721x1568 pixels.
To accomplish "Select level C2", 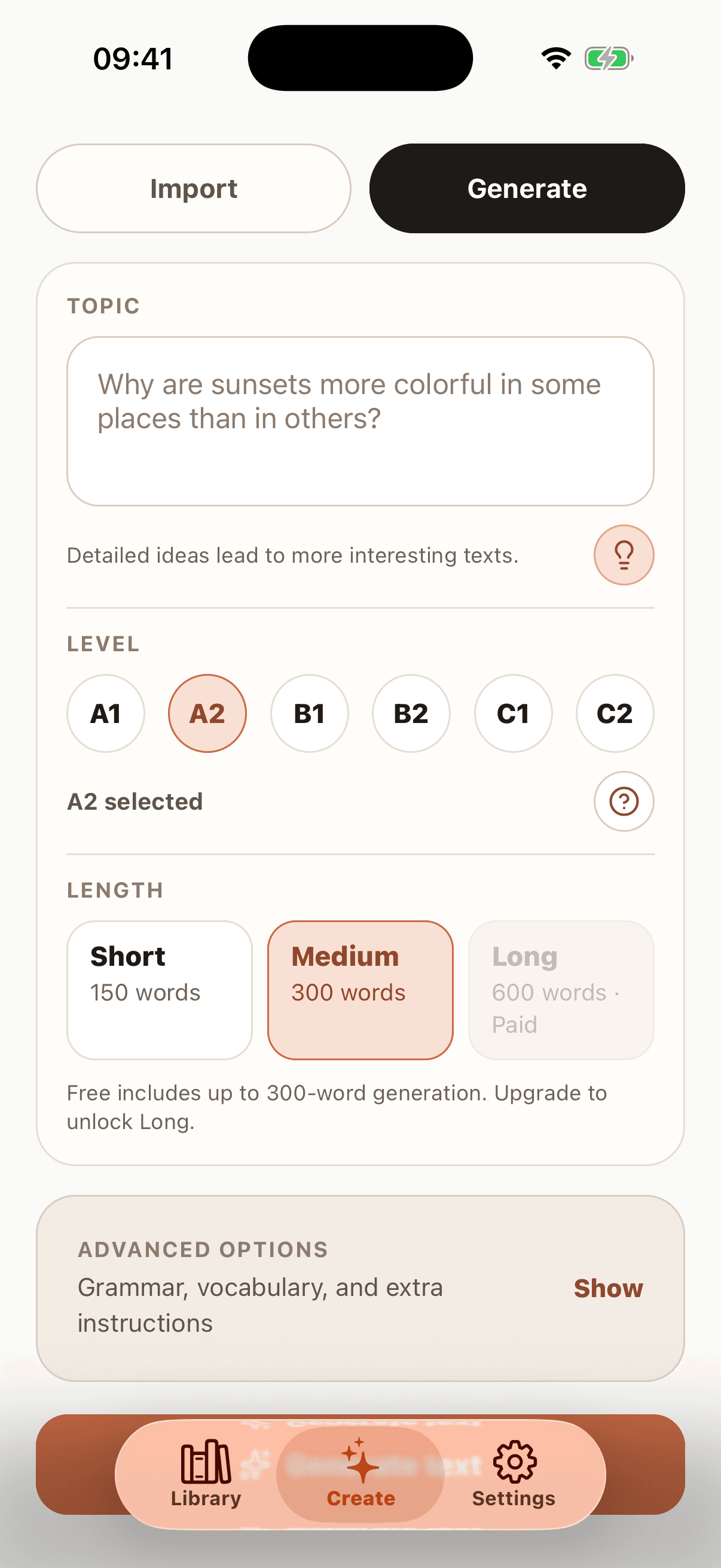I will coord(615,713).
